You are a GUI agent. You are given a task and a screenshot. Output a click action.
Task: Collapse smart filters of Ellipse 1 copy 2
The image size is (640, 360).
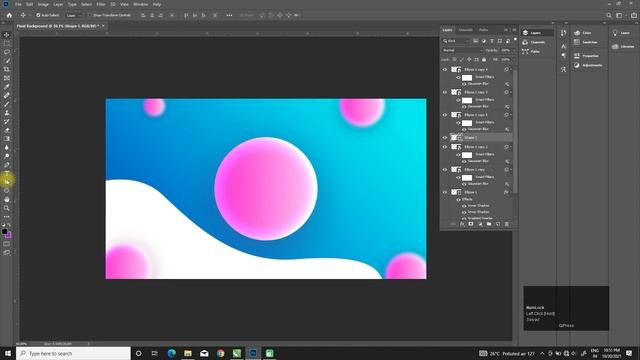511,147
